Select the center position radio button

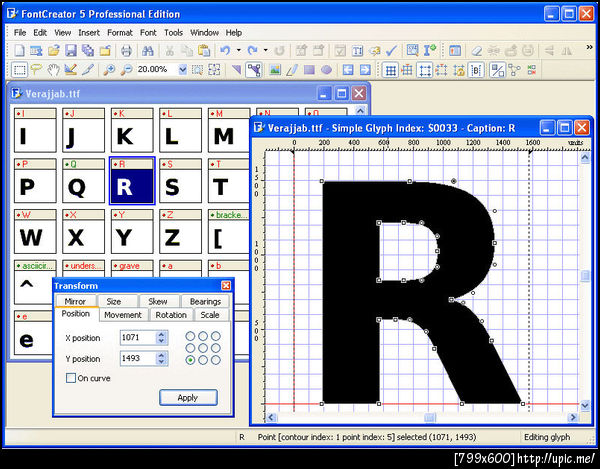pos(203,348)
